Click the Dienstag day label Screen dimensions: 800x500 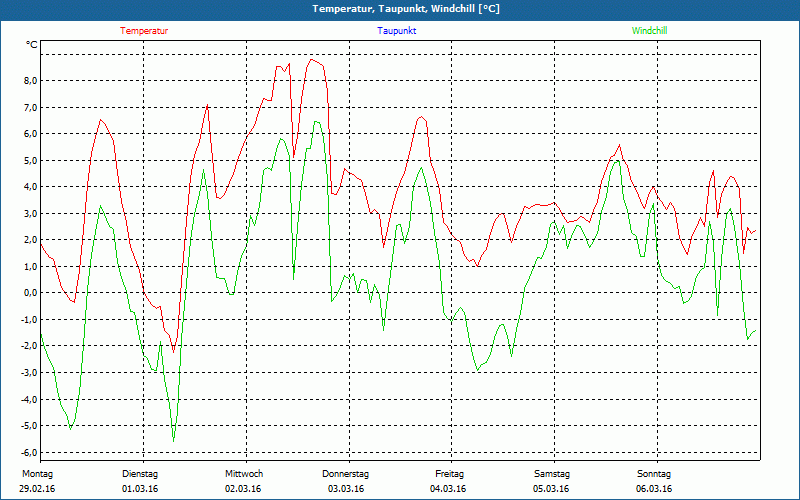point(140,474)
